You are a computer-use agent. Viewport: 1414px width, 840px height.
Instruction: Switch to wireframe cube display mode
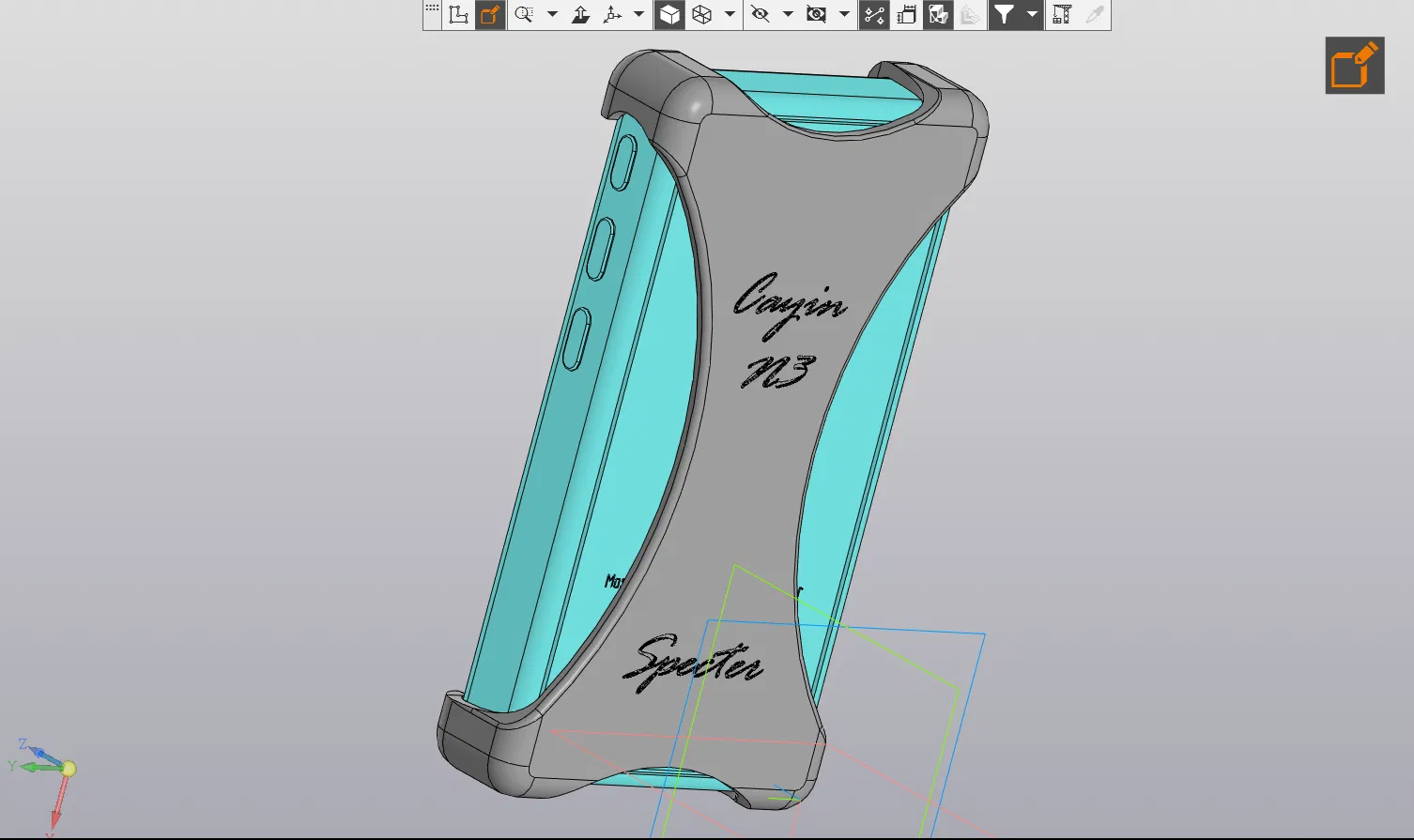point(701,14)
